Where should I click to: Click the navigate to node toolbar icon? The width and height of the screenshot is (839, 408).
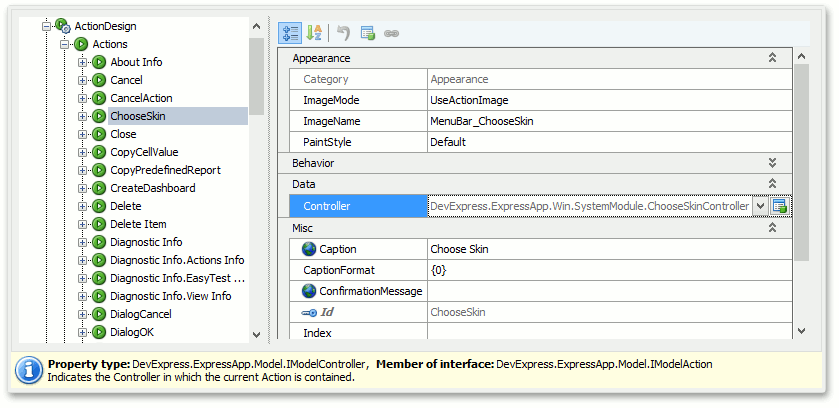coord(368,33)
